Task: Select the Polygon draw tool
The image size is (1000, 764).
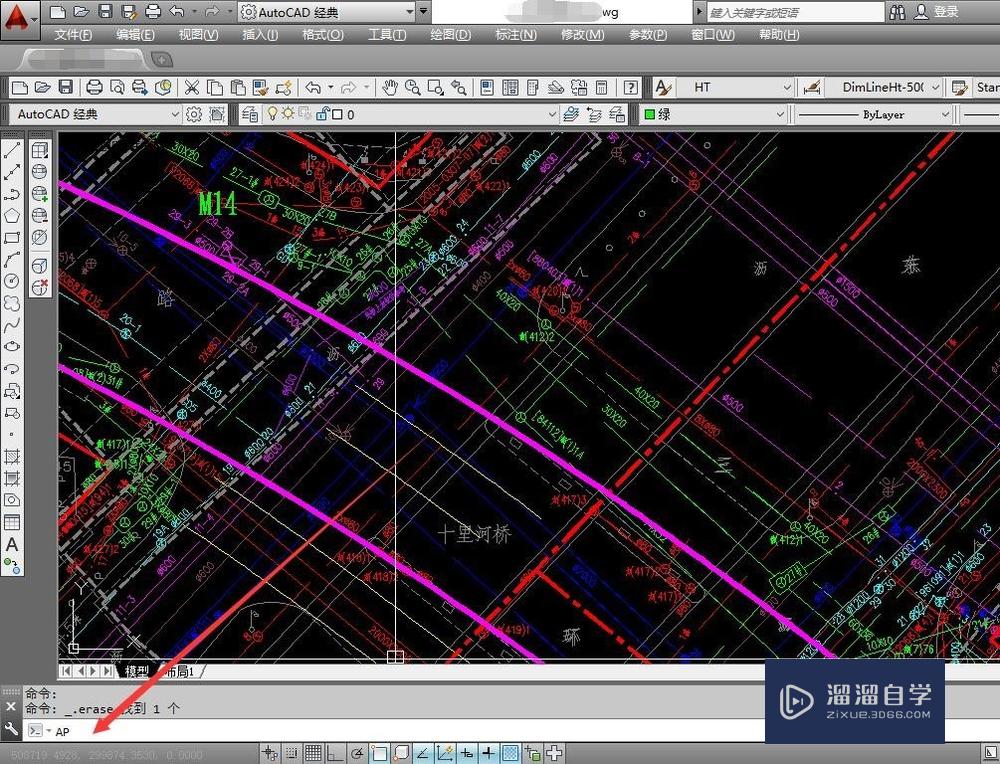Action: click(x=12, y=215)
